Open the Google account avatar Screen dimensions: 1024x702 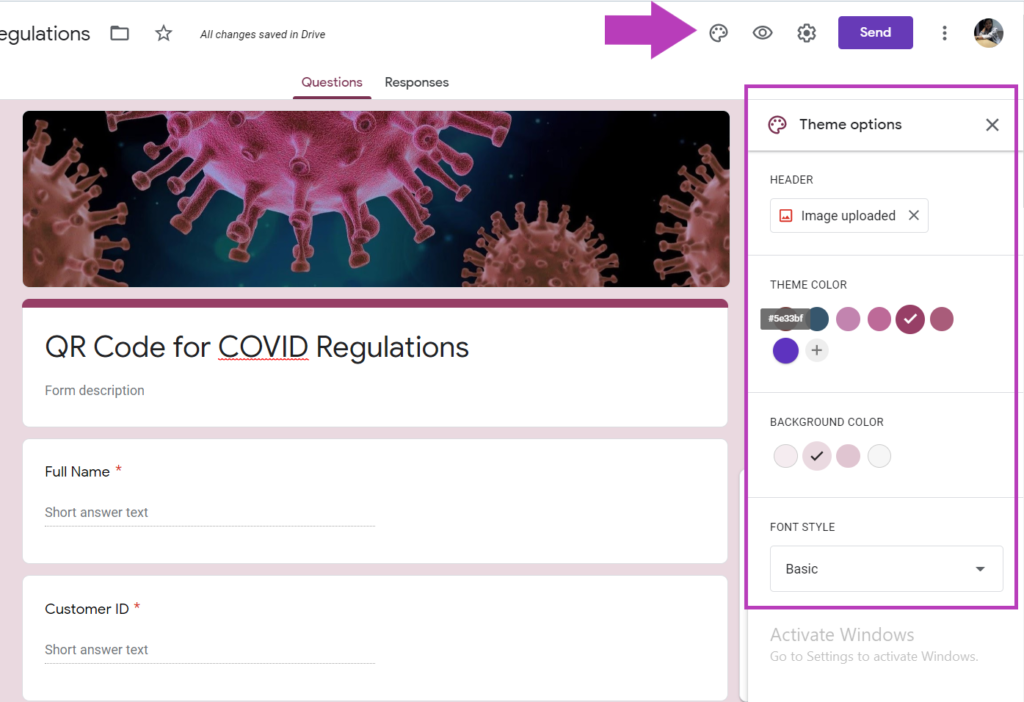point(988,33)
